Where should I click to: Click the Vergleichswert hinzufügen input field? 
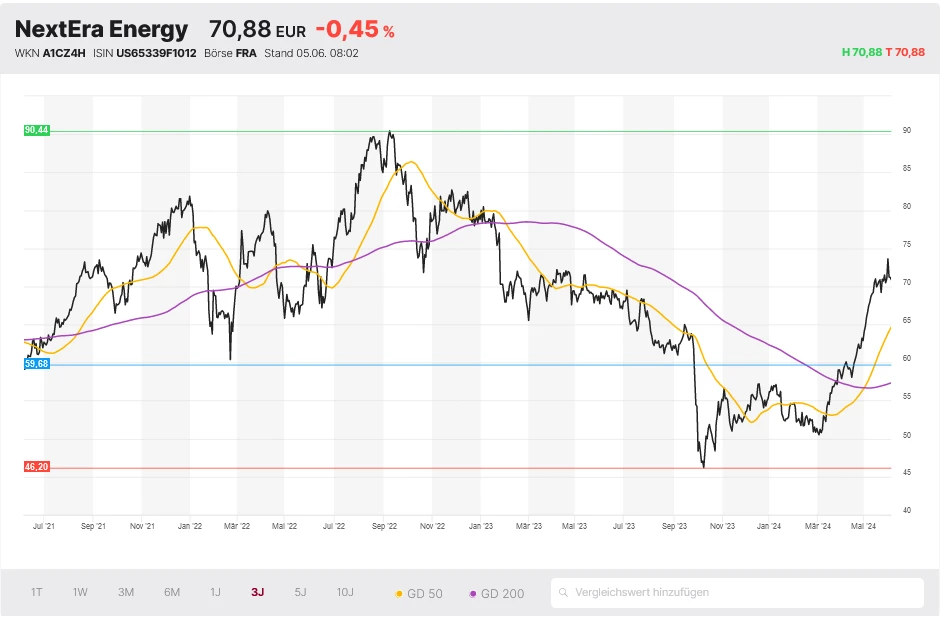click(x=740, y=593)
